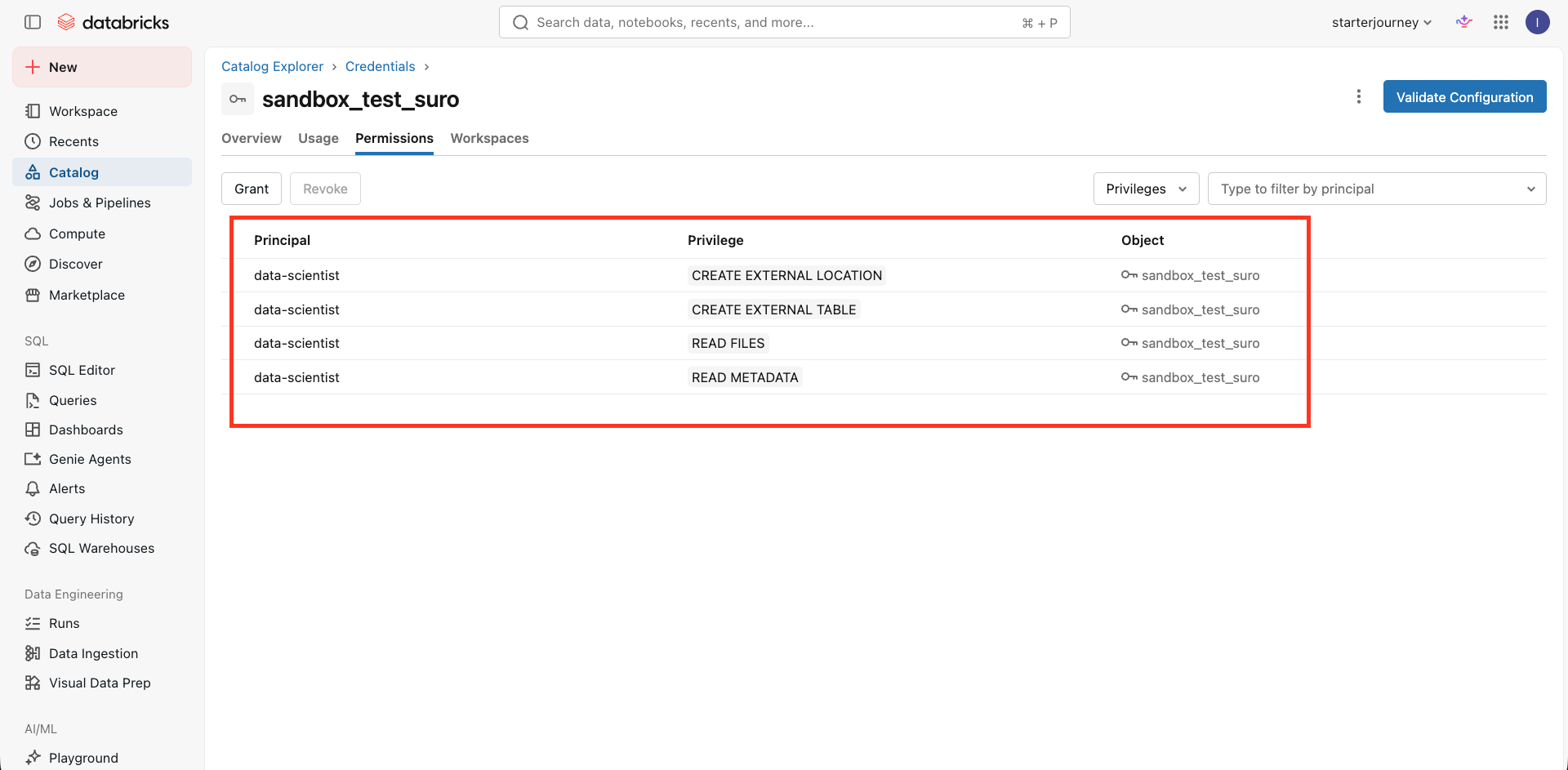The height and width of the screenshot is (770, 1568).
Task: Click the Databricks logo
Action: [114, 22]
